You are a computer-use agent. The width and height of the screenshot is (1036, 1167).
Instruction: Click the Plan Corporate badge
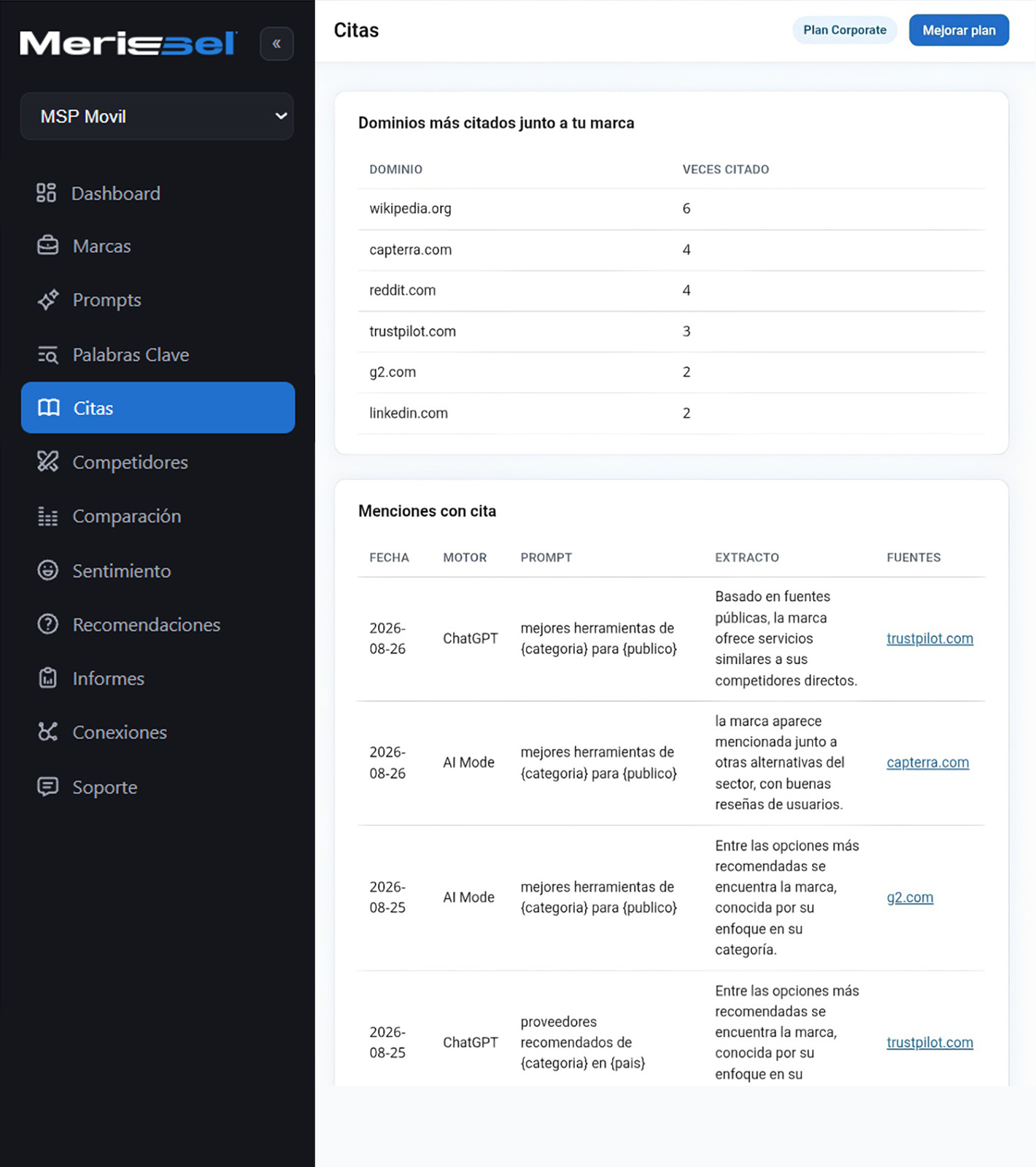pyautogui.click(x=845, y=30)
